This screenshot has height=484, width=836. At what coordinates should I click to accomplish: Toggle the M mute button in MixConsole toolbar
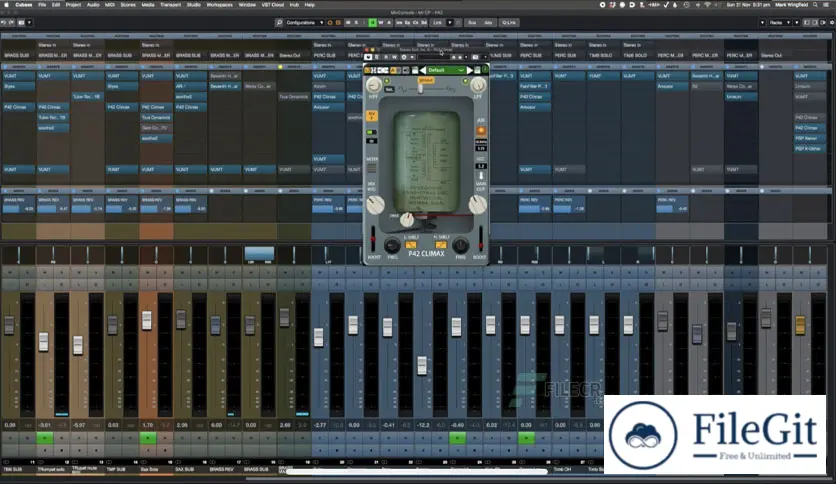pos(348,22)
